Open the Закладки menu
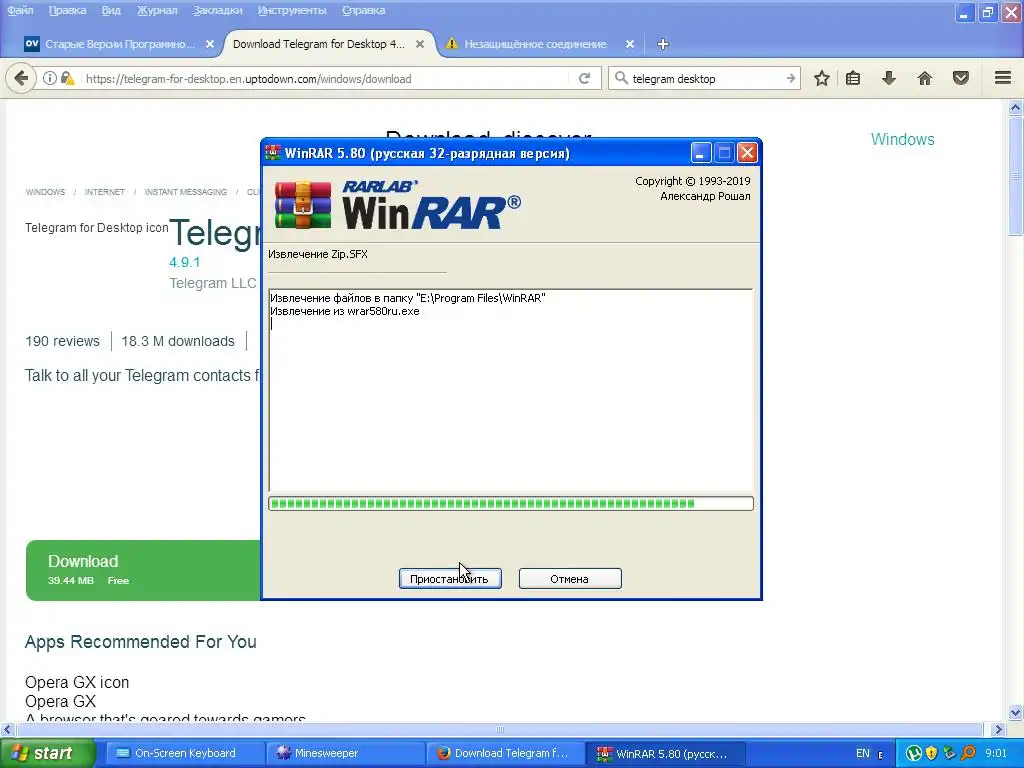 click(217, 10)
